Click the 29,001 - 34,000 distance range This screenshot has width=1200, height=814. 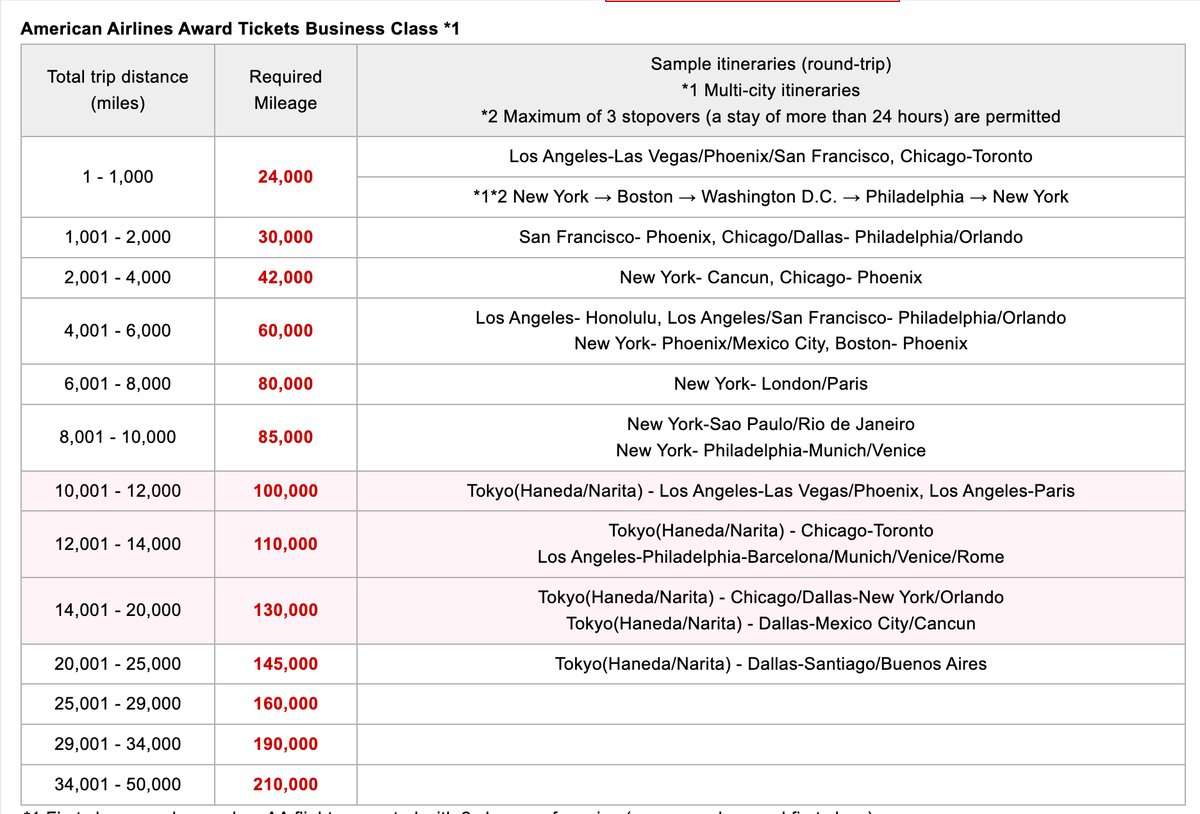tap(117, 744)
